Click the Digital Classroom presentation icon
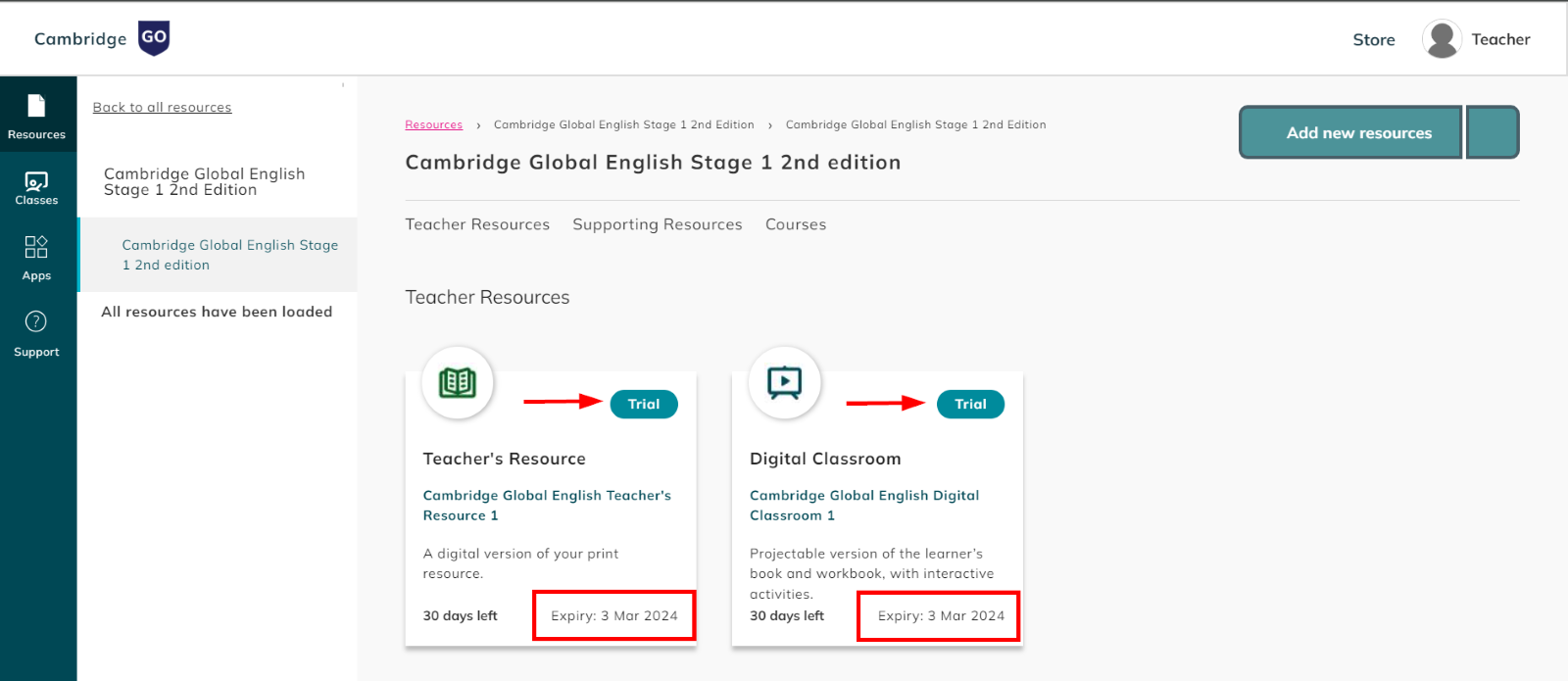The width and height of the screenshot is (1568, 681). click(x=784, y=382)
